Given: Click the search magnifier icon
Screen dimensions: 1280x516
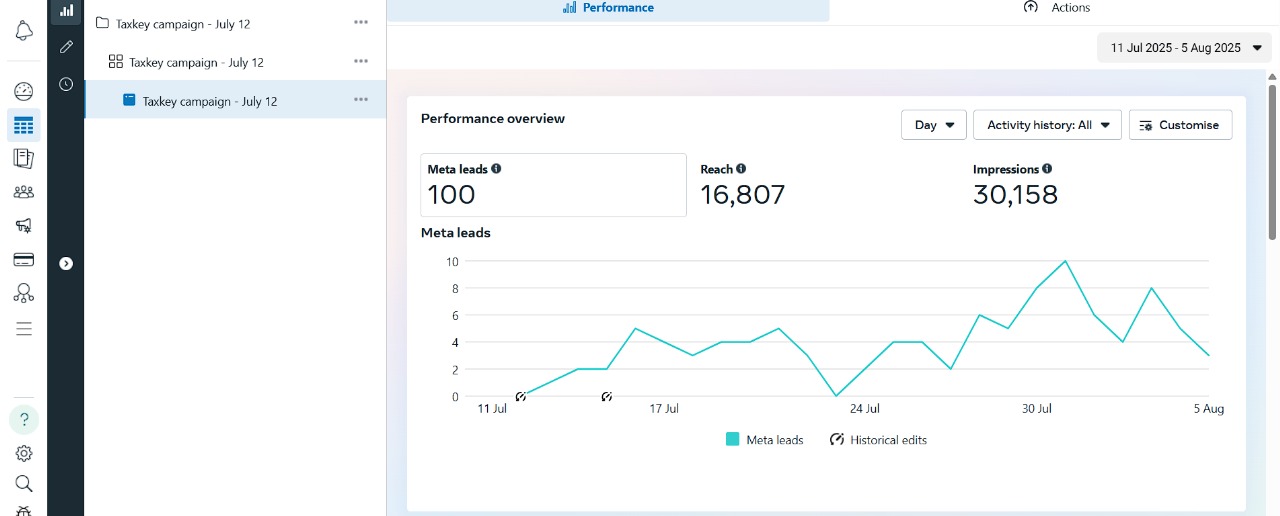Looking at the screenshot, I should [x=24, y=484].
